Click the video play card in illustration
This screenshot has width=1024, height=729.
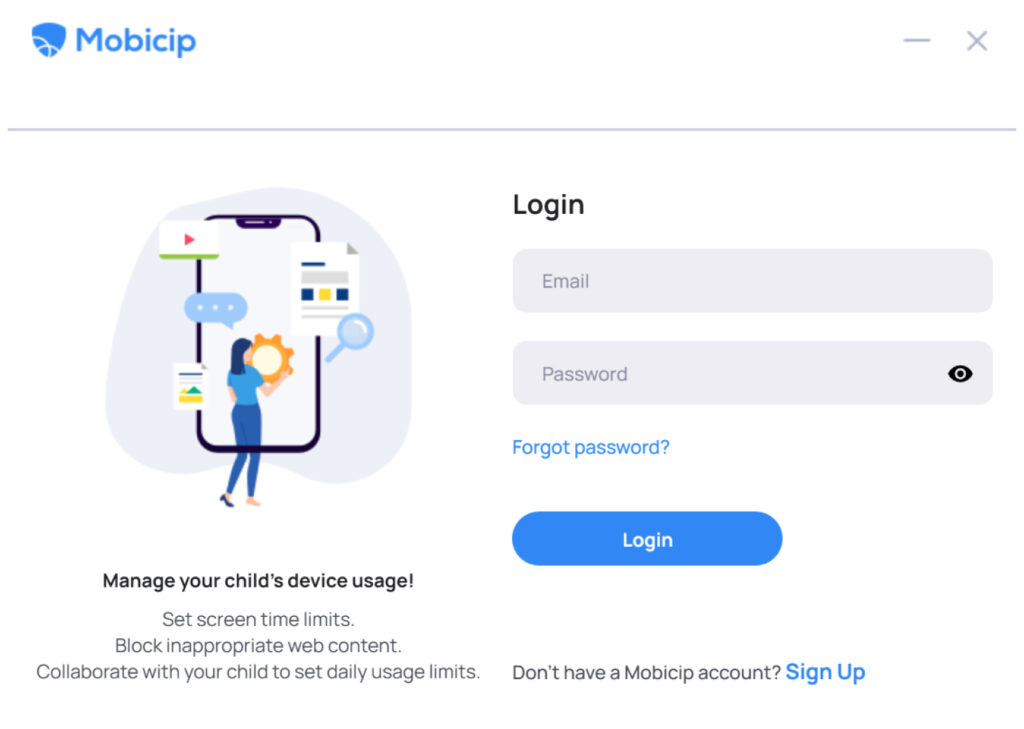point(189,240)
